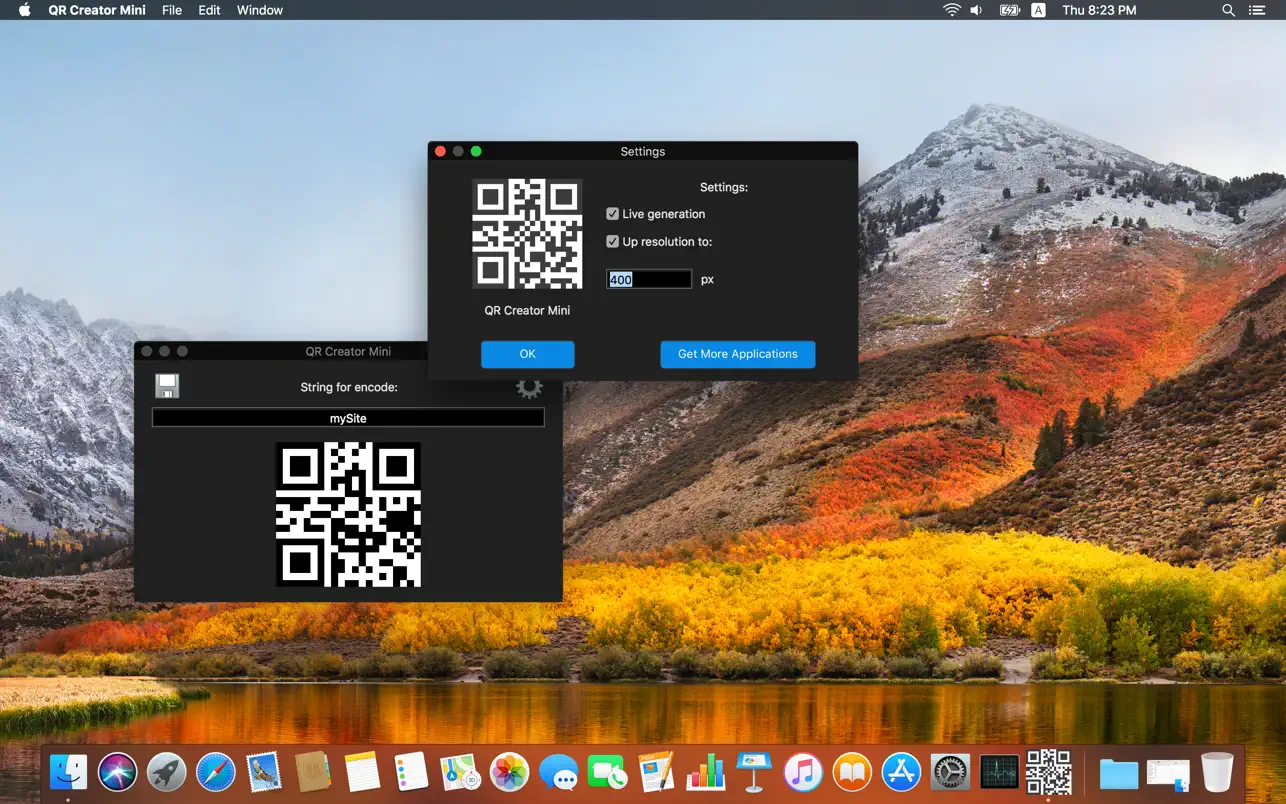
Task: Open the Edit menu
Action: tap(209, 10)
